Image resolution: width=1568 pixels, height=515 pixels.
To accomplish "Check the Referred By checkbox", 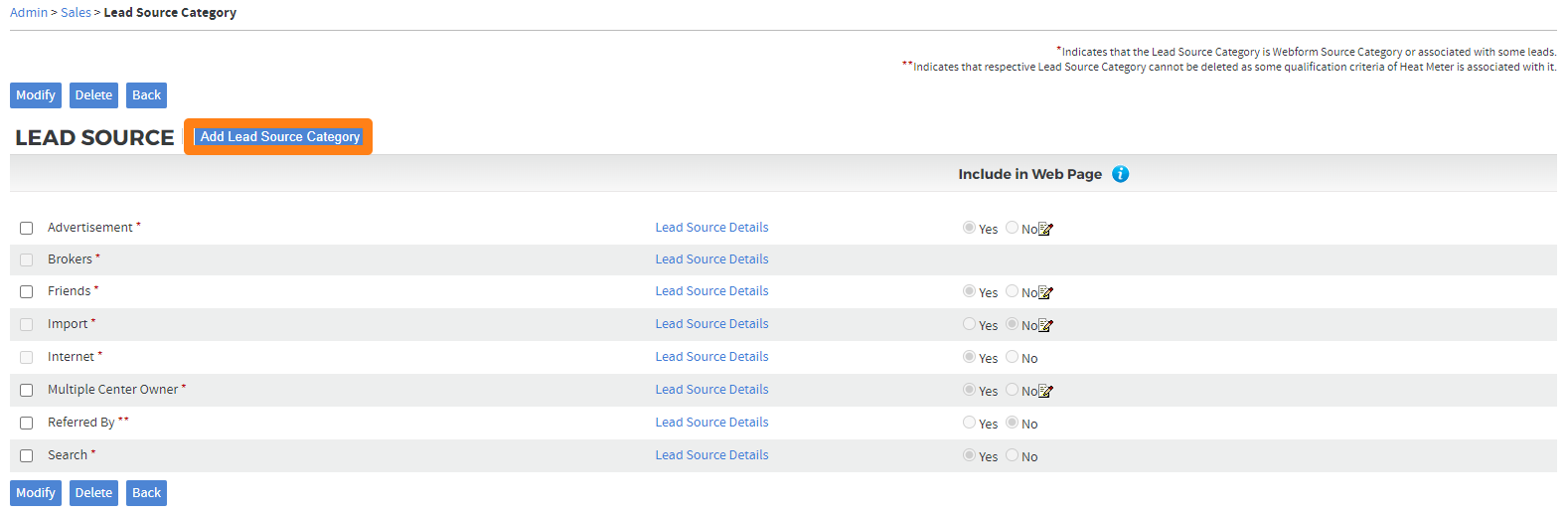I will tap(27, 424).
